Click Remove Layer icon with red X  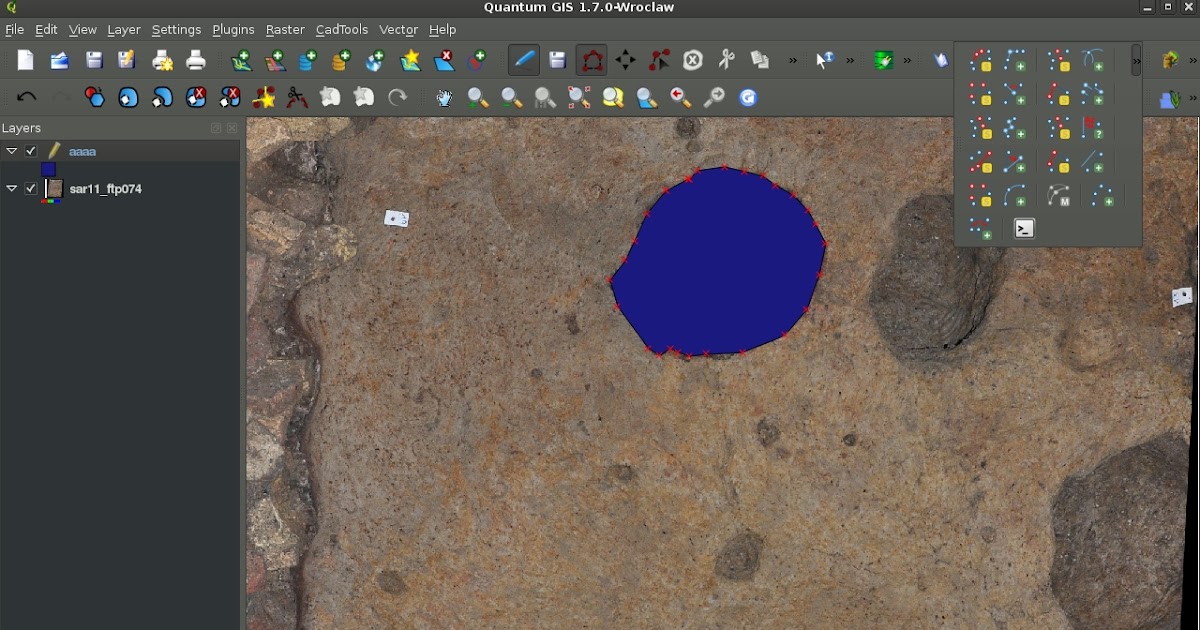click(x=445, y=61)
